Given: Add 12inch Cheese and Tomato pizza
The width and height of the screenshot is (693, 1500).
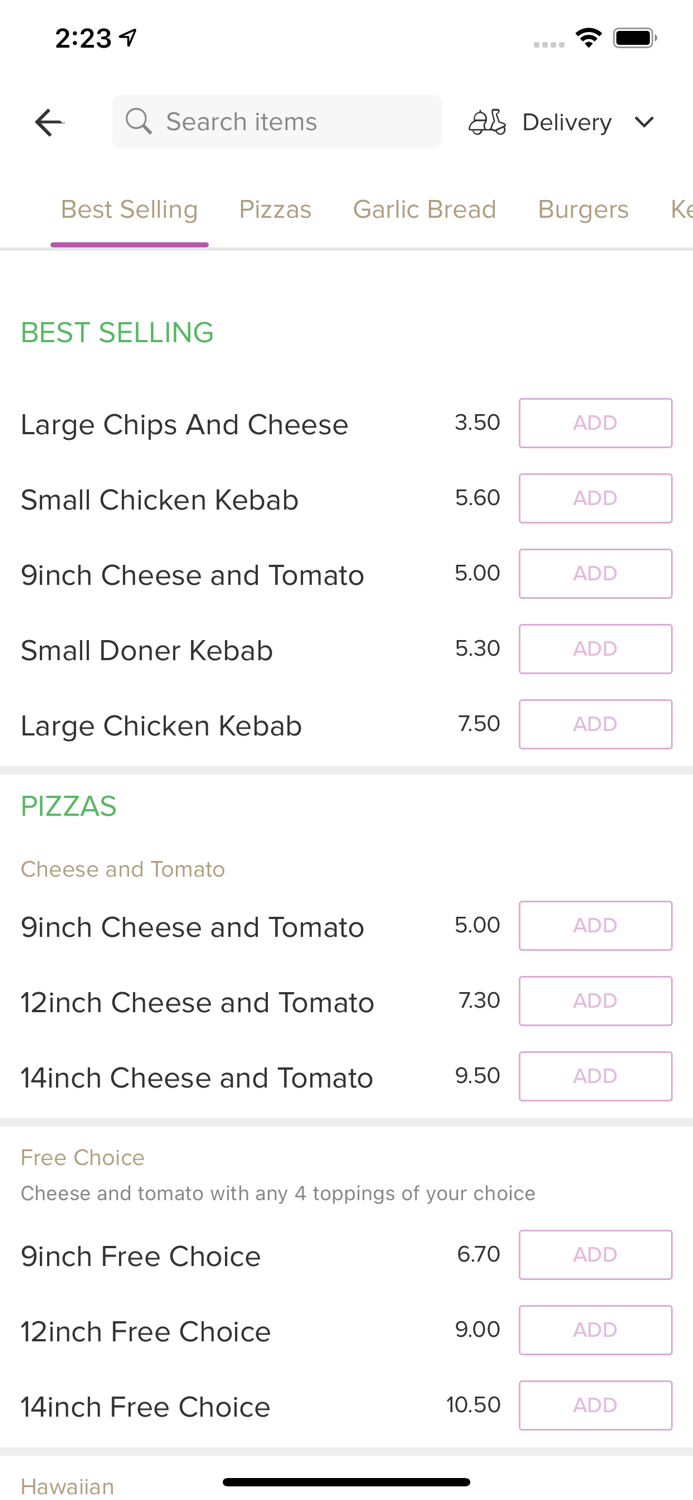Looking at the screenshot, I should (595, 1000).
